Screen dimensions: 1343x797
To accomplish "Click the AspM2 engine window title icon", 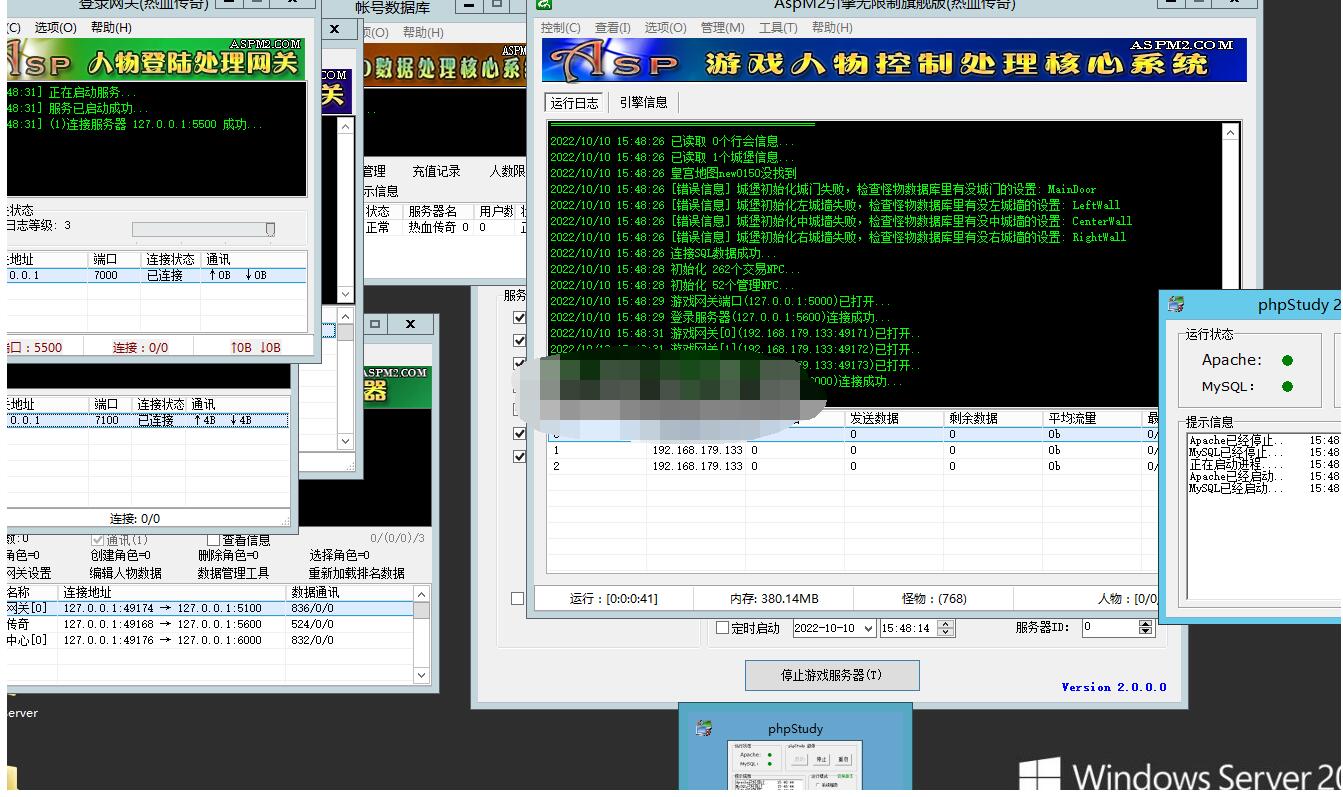I will (544, 4).
